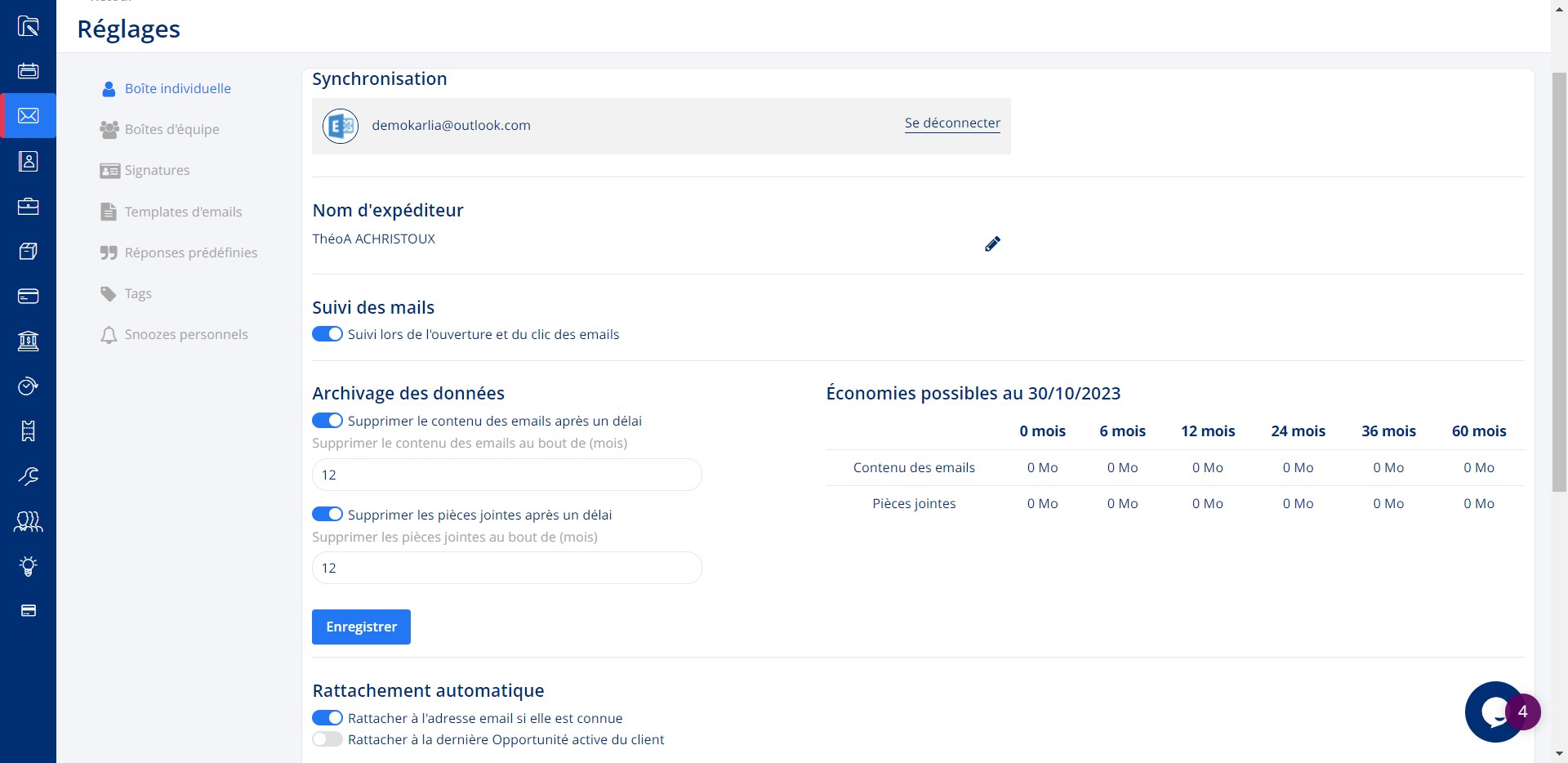Enable attaching to last active Opportunité

point(327,739)
